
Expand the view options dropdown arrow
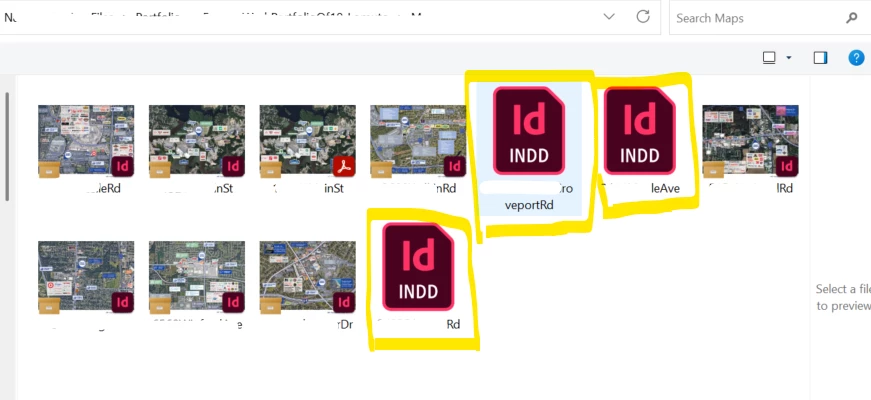(x=788, y=58)
